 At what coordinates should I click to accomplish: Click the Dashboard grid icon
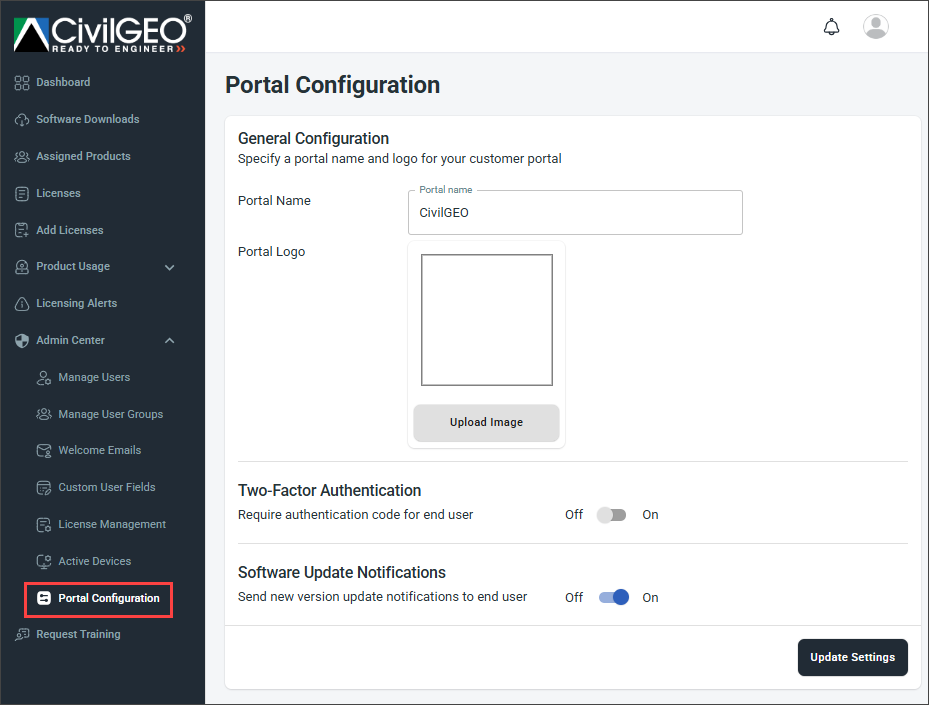pos(22,83)
